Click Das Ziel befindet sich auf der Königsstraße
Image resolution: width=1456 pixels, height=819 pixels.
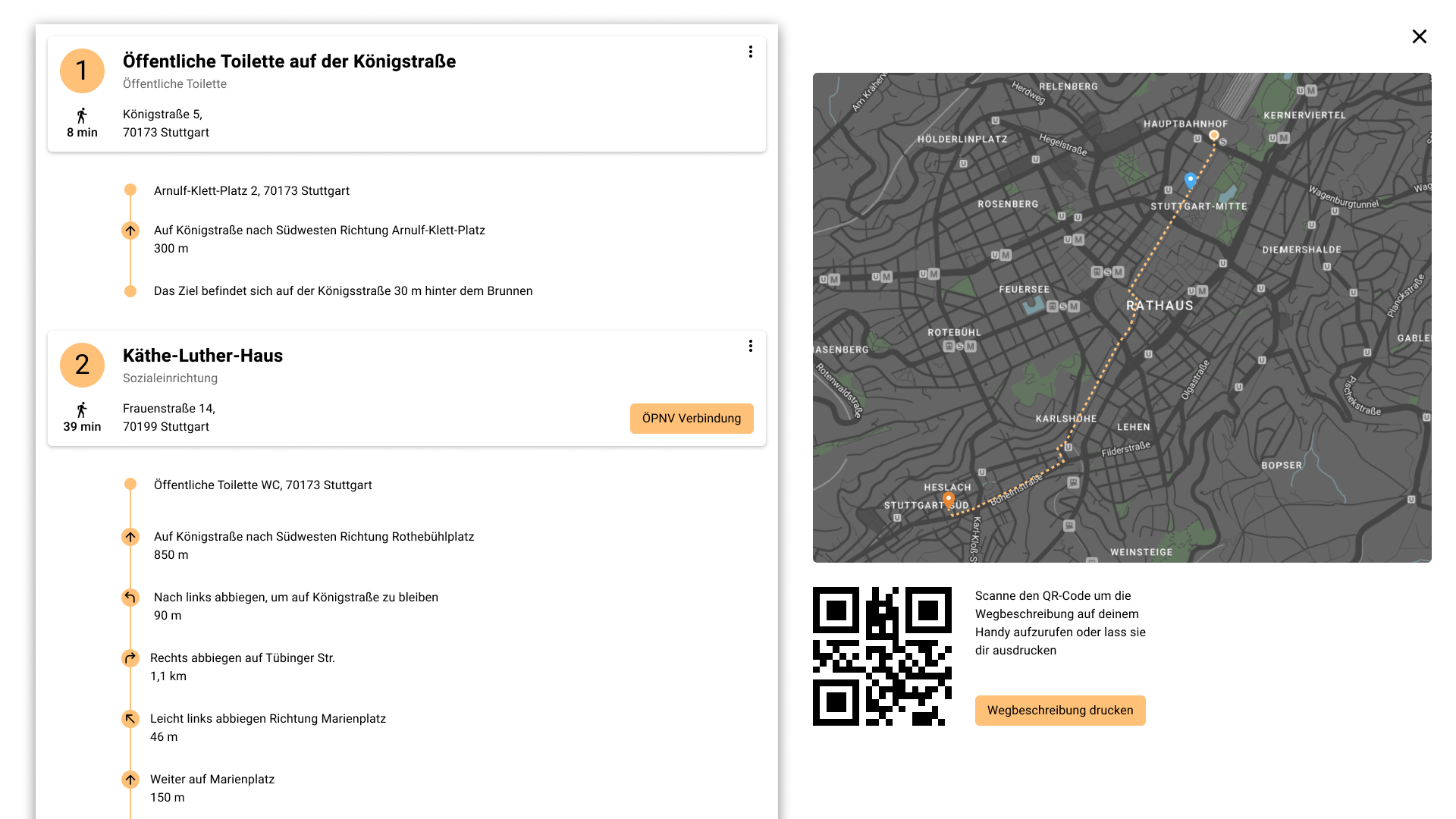[344, 290]
